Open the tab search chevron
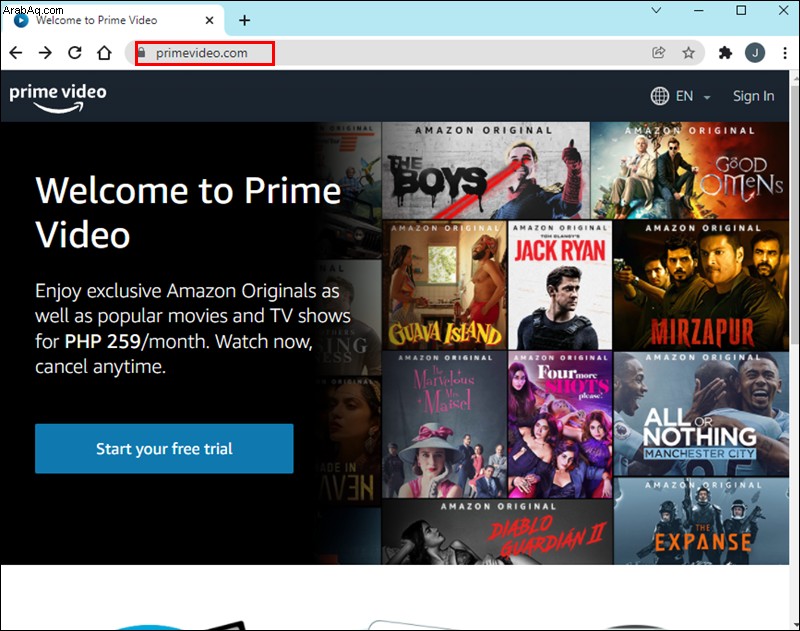Viewport: 800px width, 631px height. (x=656, y=10)
